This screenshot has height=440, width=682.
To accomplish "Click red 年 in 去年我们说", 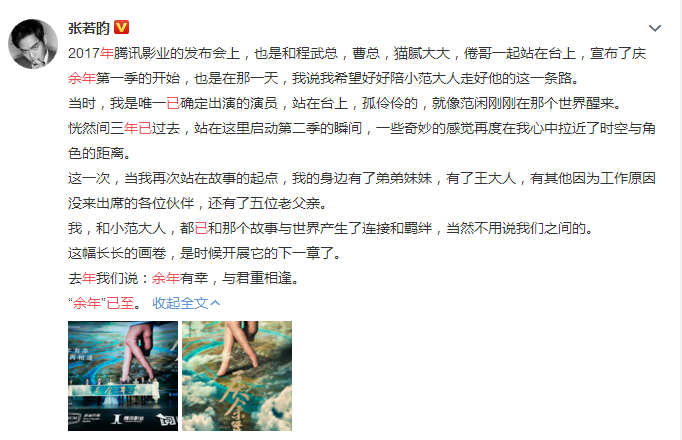I will click(89, 278).
